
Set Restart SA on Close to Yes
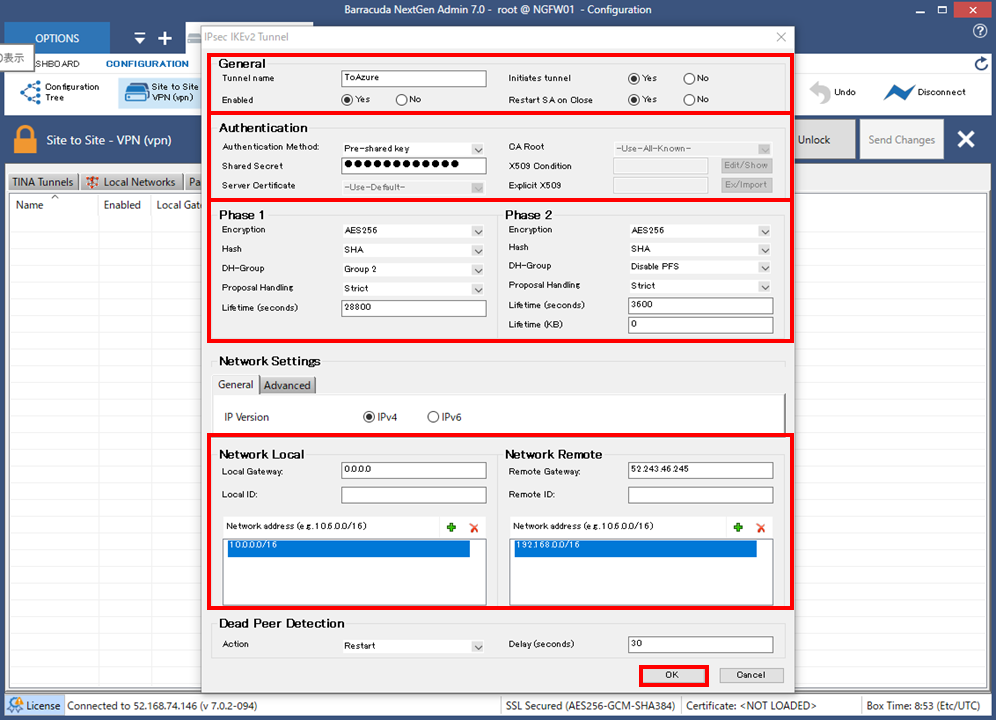pyautogui.click(x=633, y=100)
